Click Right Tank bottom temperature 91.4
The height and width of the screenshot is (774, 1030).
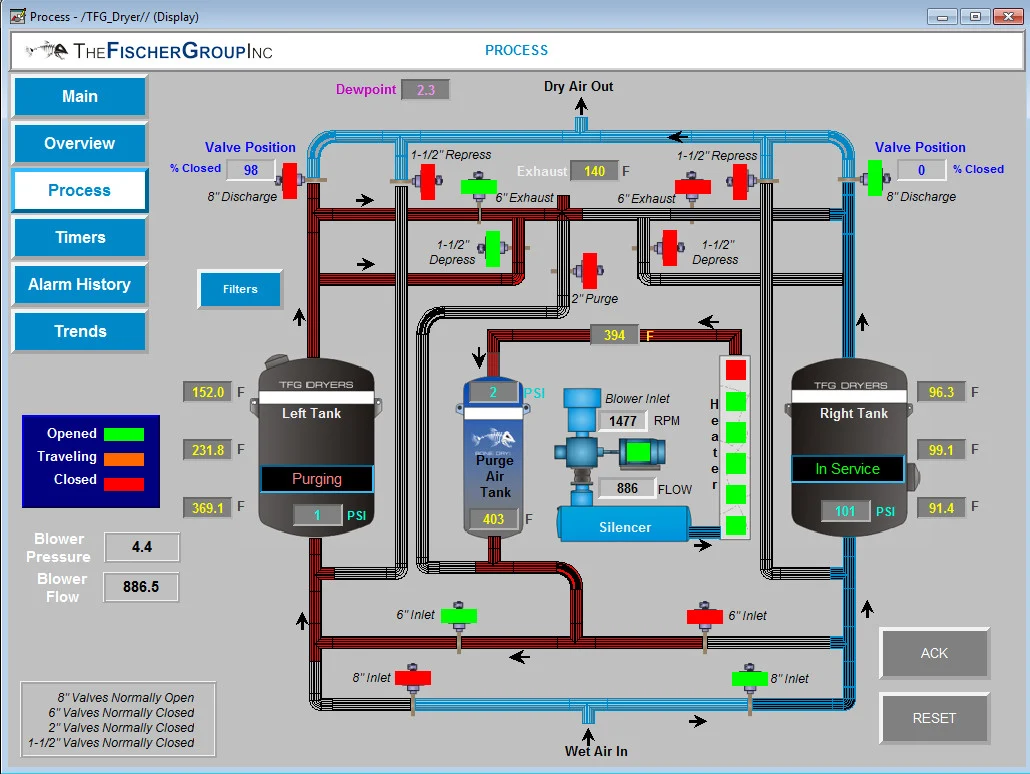pos(941,508)
